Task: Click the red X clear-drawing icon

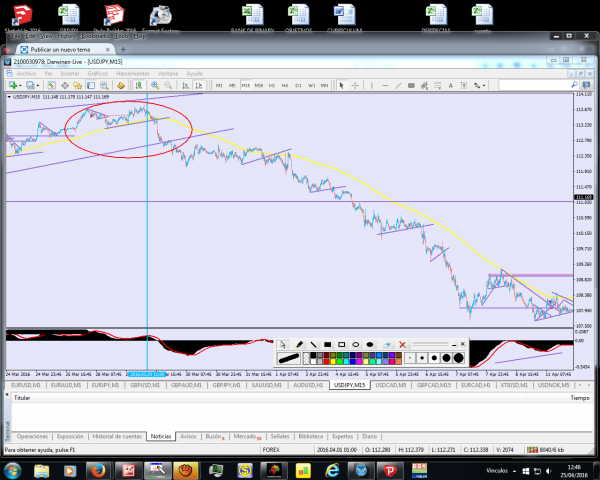Action: (x=402, y=344)
